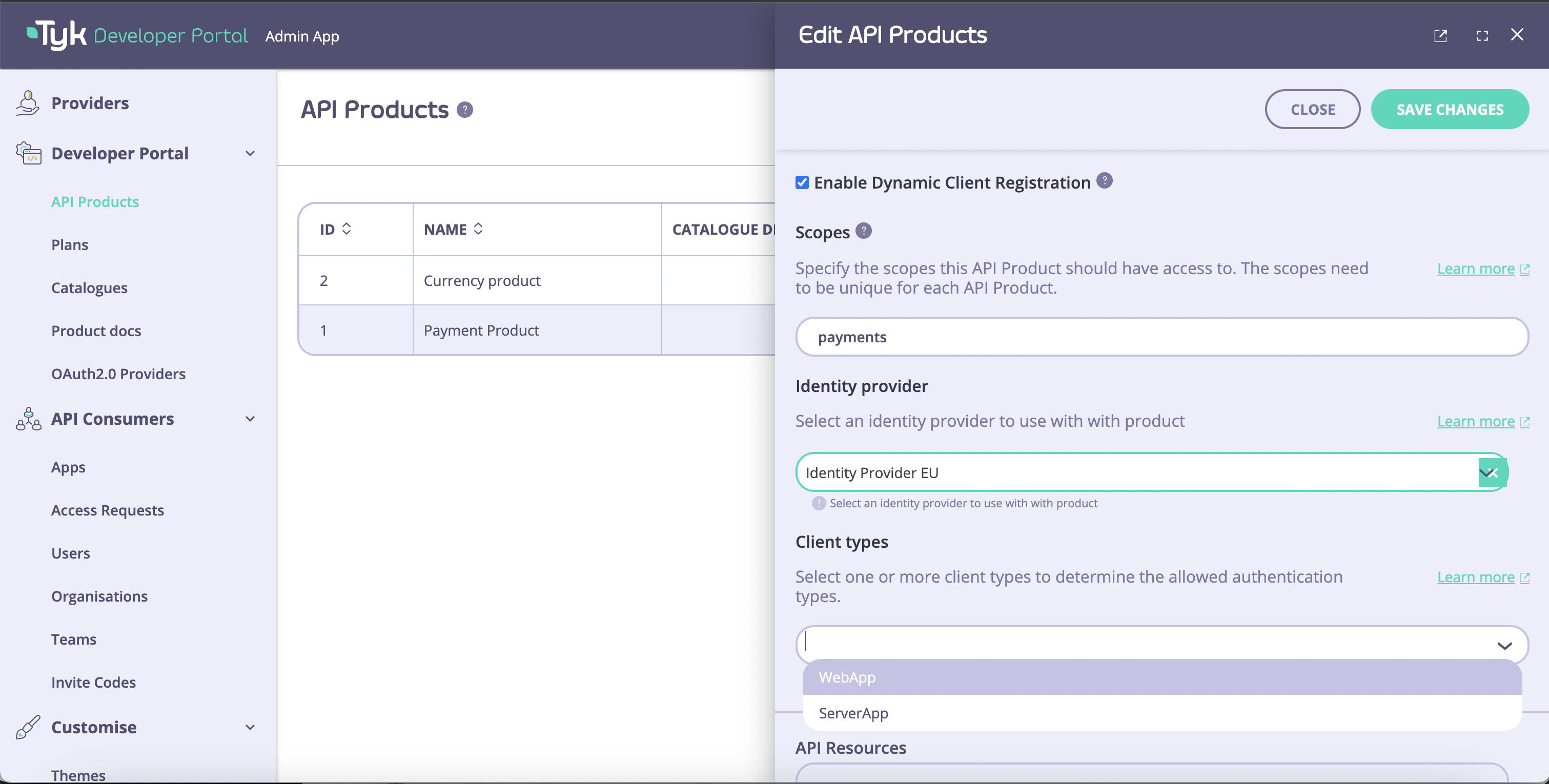Uncheck Enable Dynamic Client Registration
This screenshot has height=784, width=1549.
[x=802, y=182]
